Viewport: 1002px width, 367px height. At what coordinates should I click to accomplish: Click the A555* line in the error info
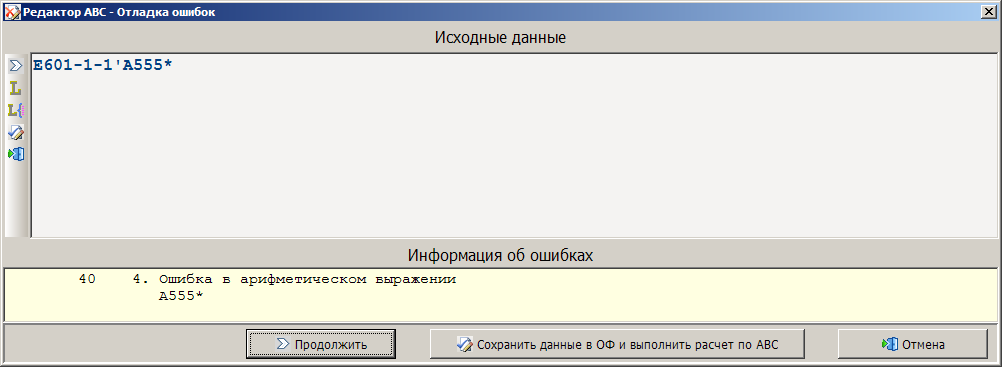(181, 296)
